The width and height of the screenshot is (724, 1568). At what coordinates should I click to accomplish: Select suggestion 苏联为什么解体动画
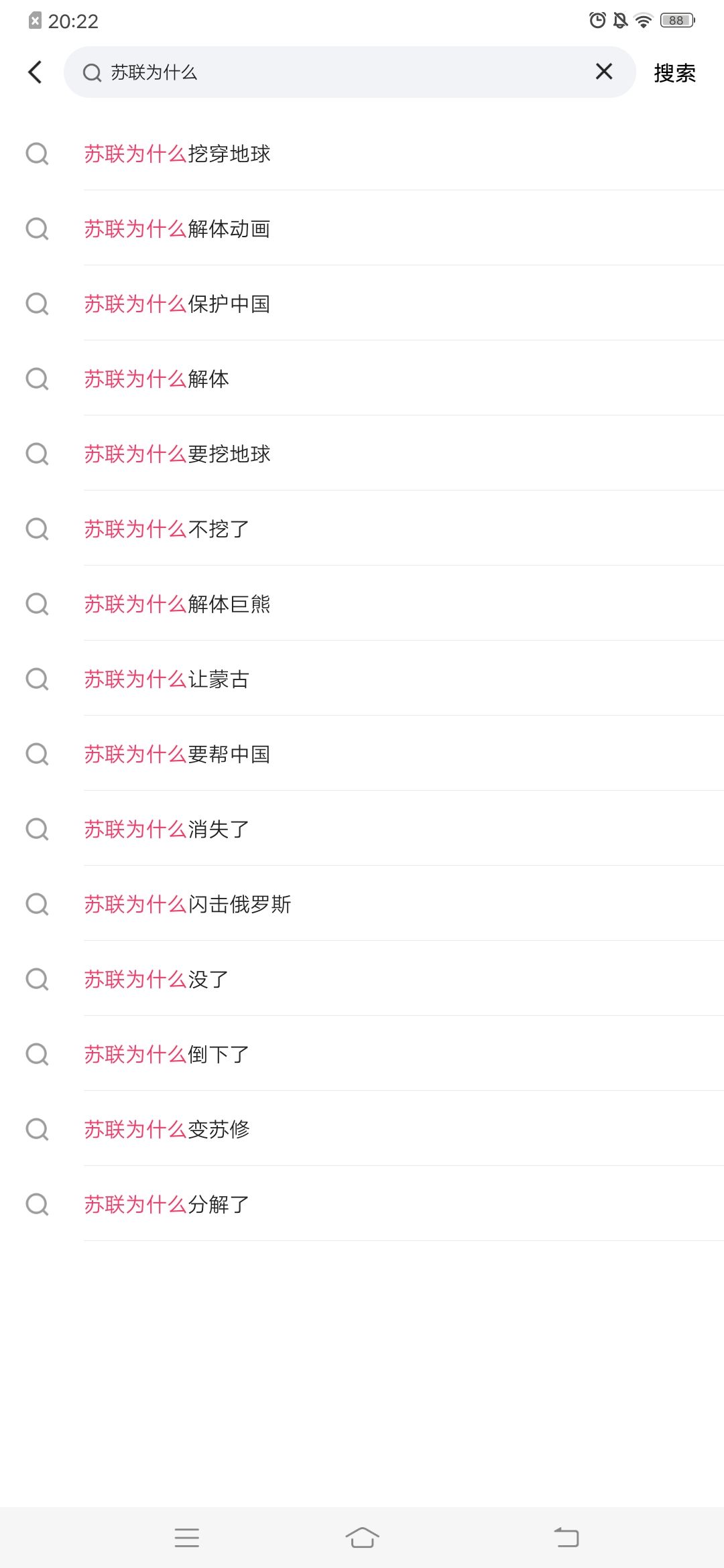click(x=177, y=229)
